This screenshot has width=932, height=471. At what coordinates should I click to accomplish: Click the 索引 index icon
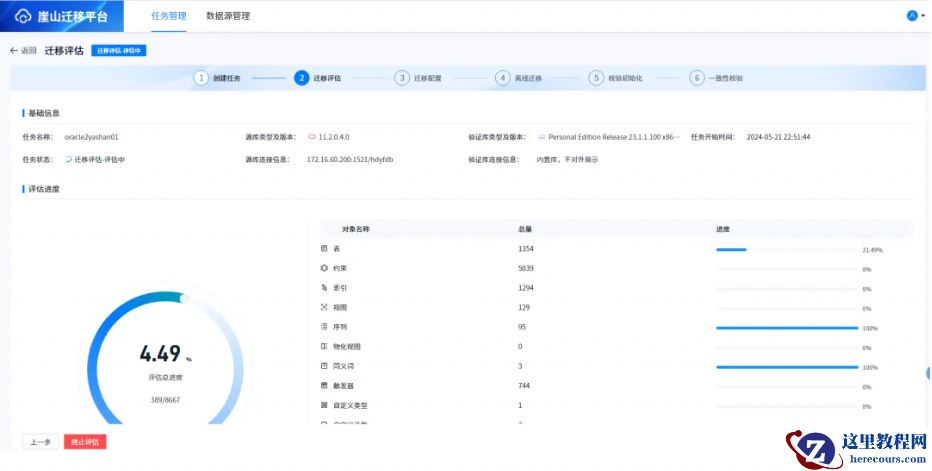click(324, 288)
